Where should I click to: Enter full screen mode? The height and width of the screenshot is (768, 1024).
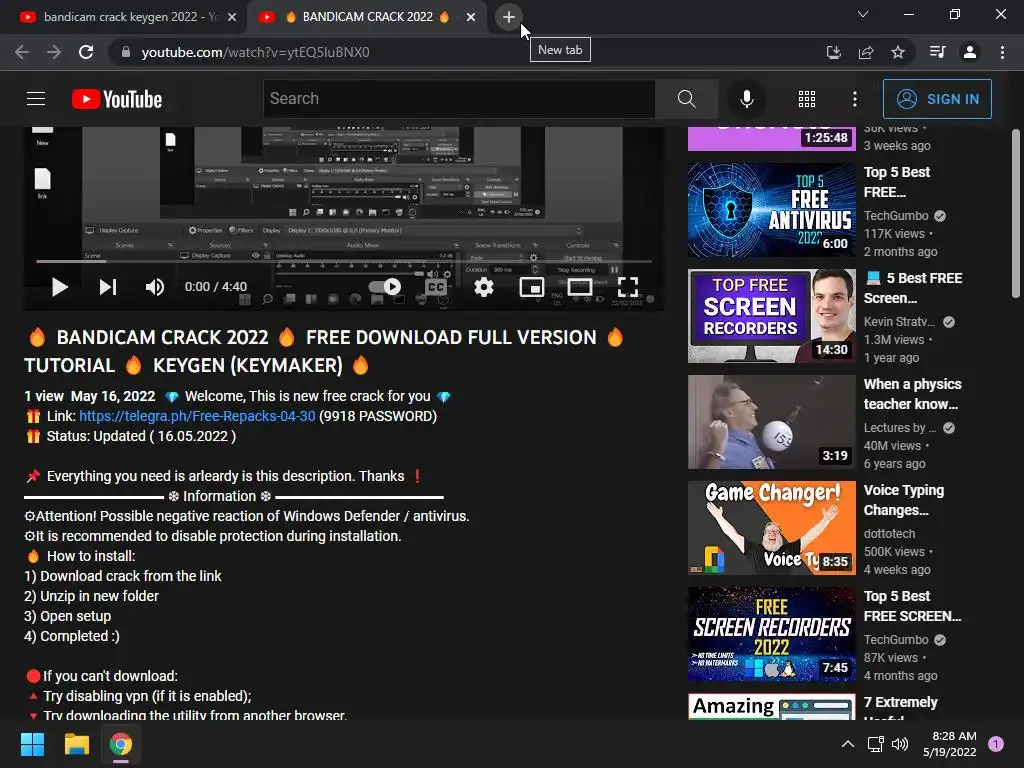pos(628,287)
